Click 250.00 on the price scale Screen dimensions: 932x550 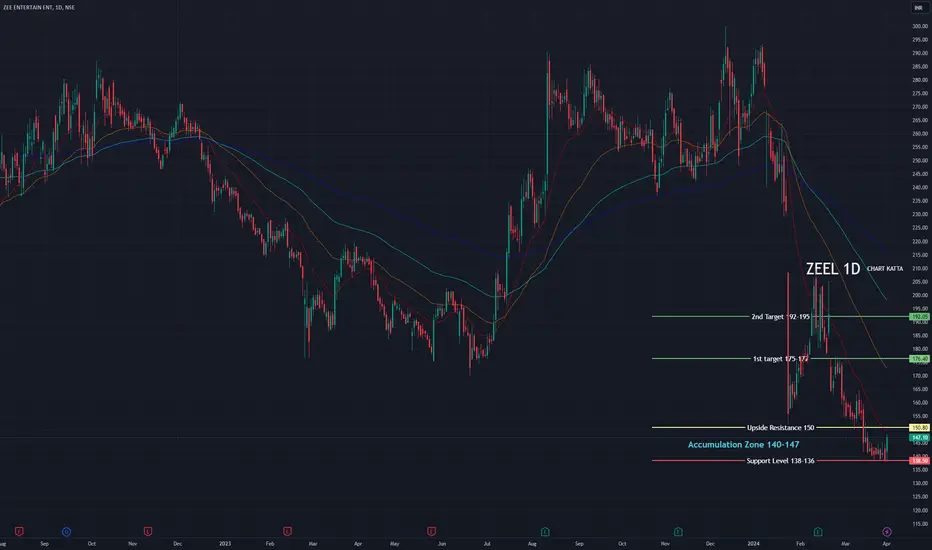pos(920,161)
